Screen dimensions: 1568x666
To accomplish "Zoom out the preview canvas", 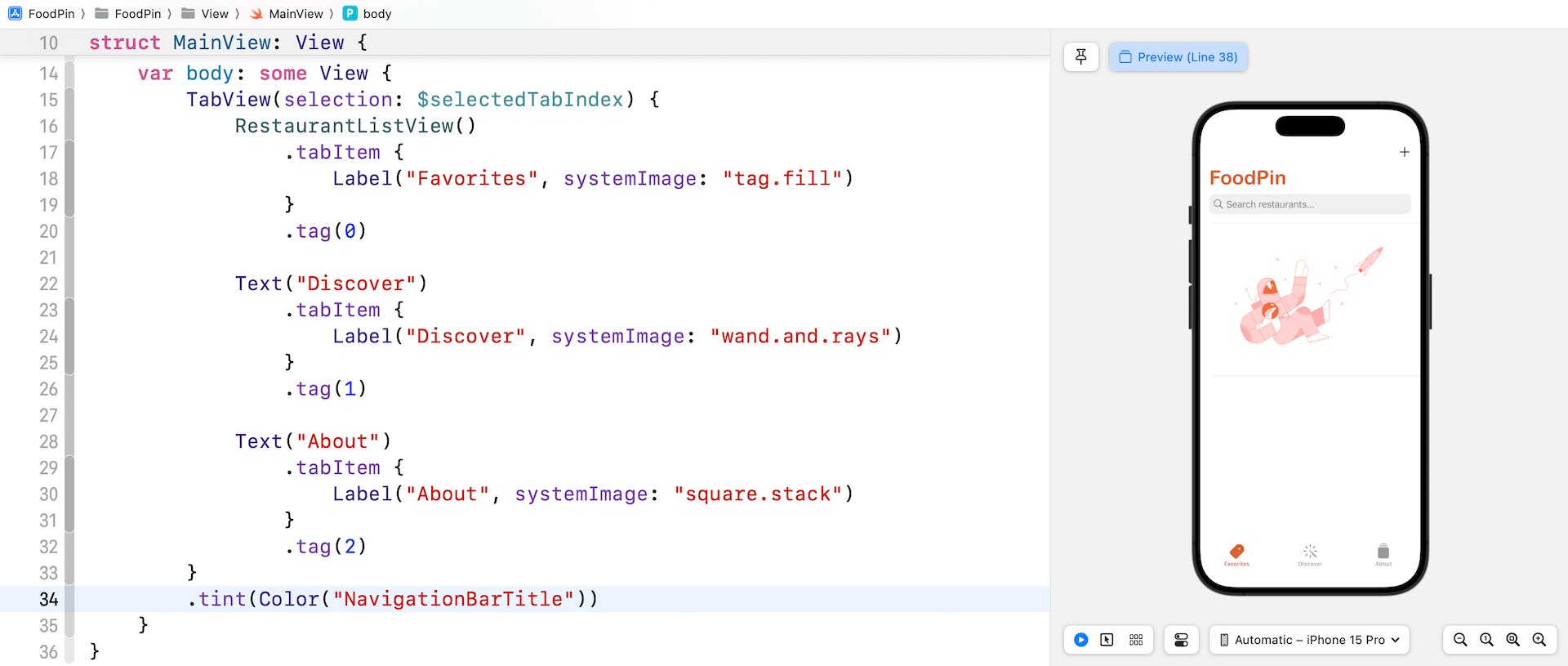I will (1460, 640).
